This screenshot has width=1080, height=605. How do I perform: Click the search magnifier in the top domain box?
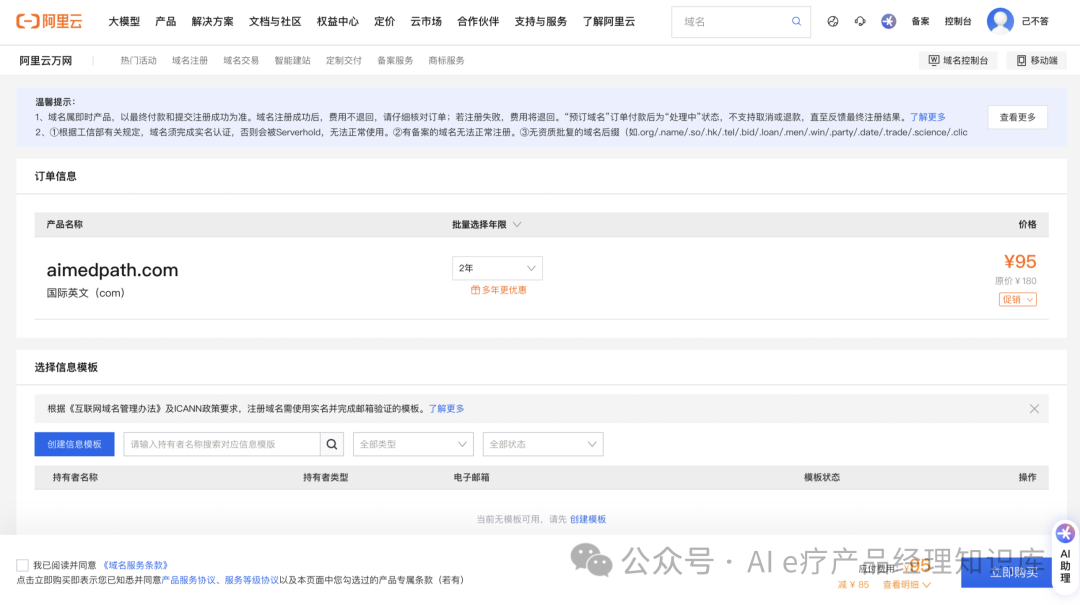(796, 21)
